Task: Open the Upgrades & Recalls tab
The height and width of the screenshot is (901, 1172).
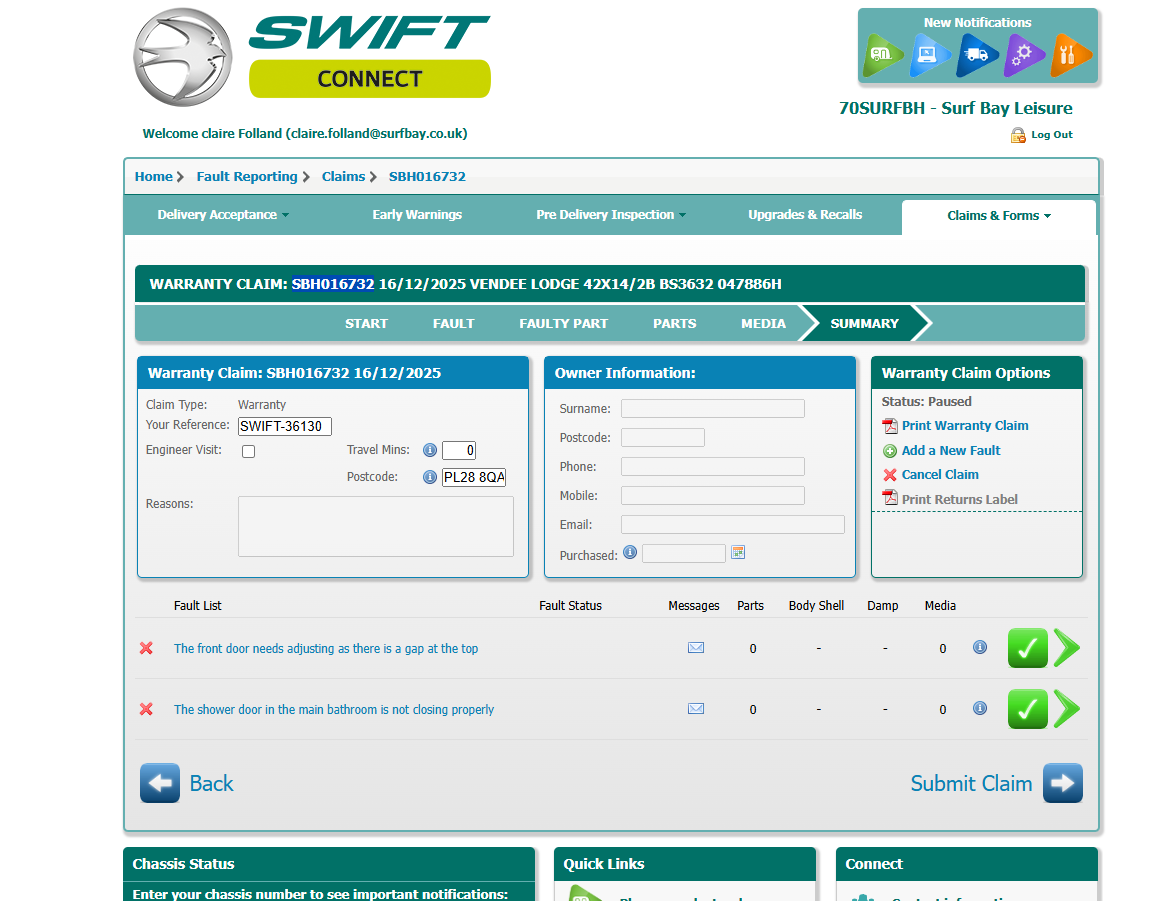Action: (x=805, y=215)
